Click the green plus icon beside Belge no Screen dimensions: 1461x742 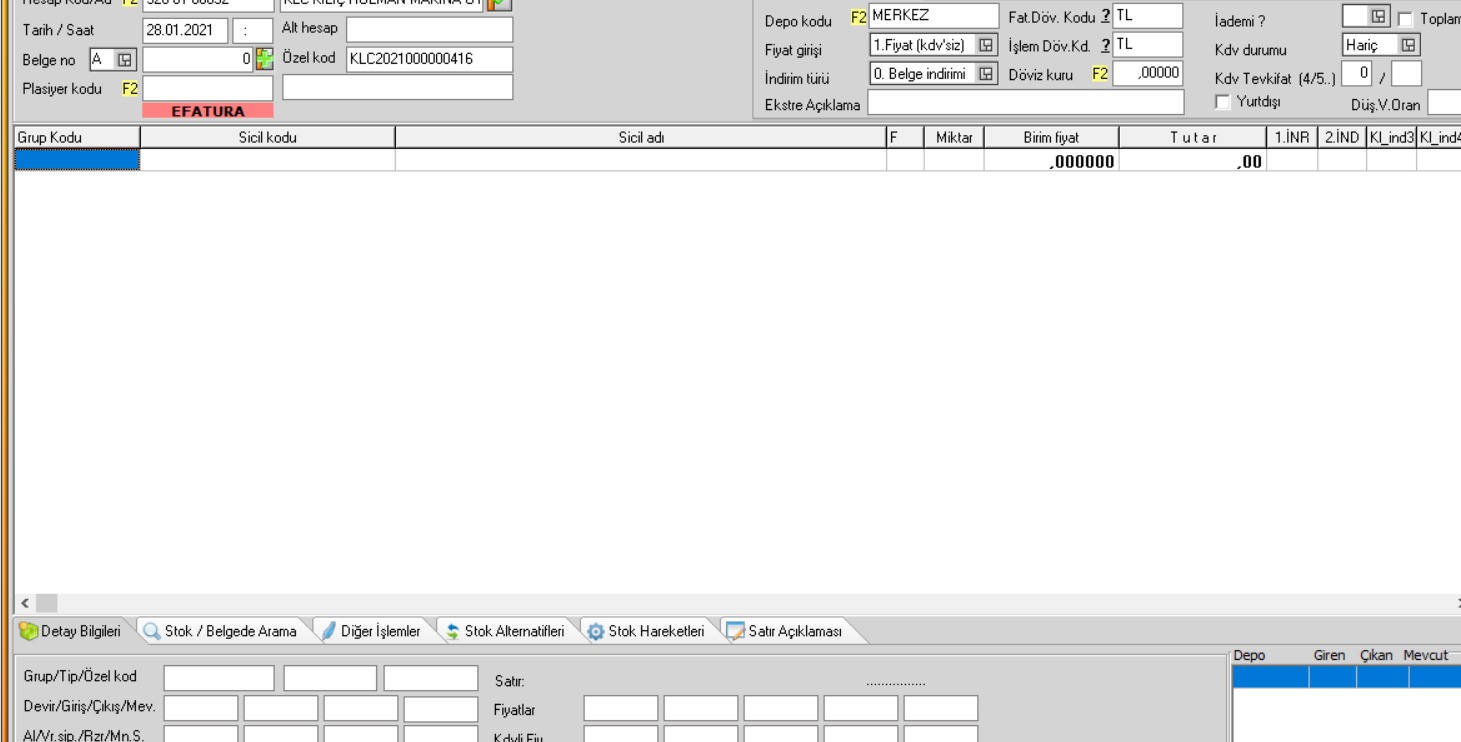[x=265, y=59]
